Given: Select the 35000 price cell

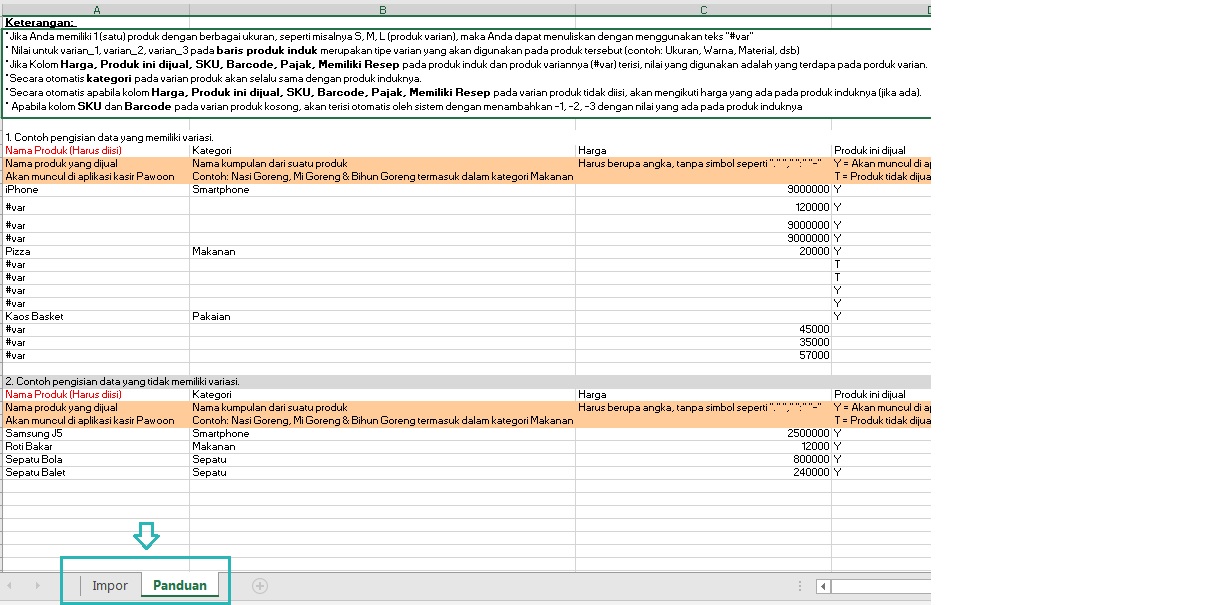Looking at the screenshot, I should point(704,343).
